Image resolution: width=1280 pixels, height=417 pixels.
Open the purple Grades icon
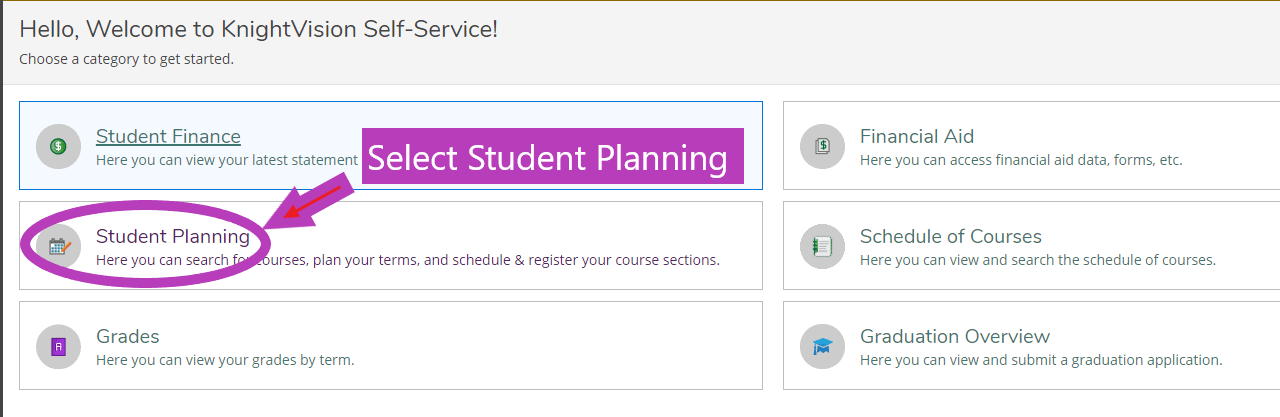[x=58, y=346]
